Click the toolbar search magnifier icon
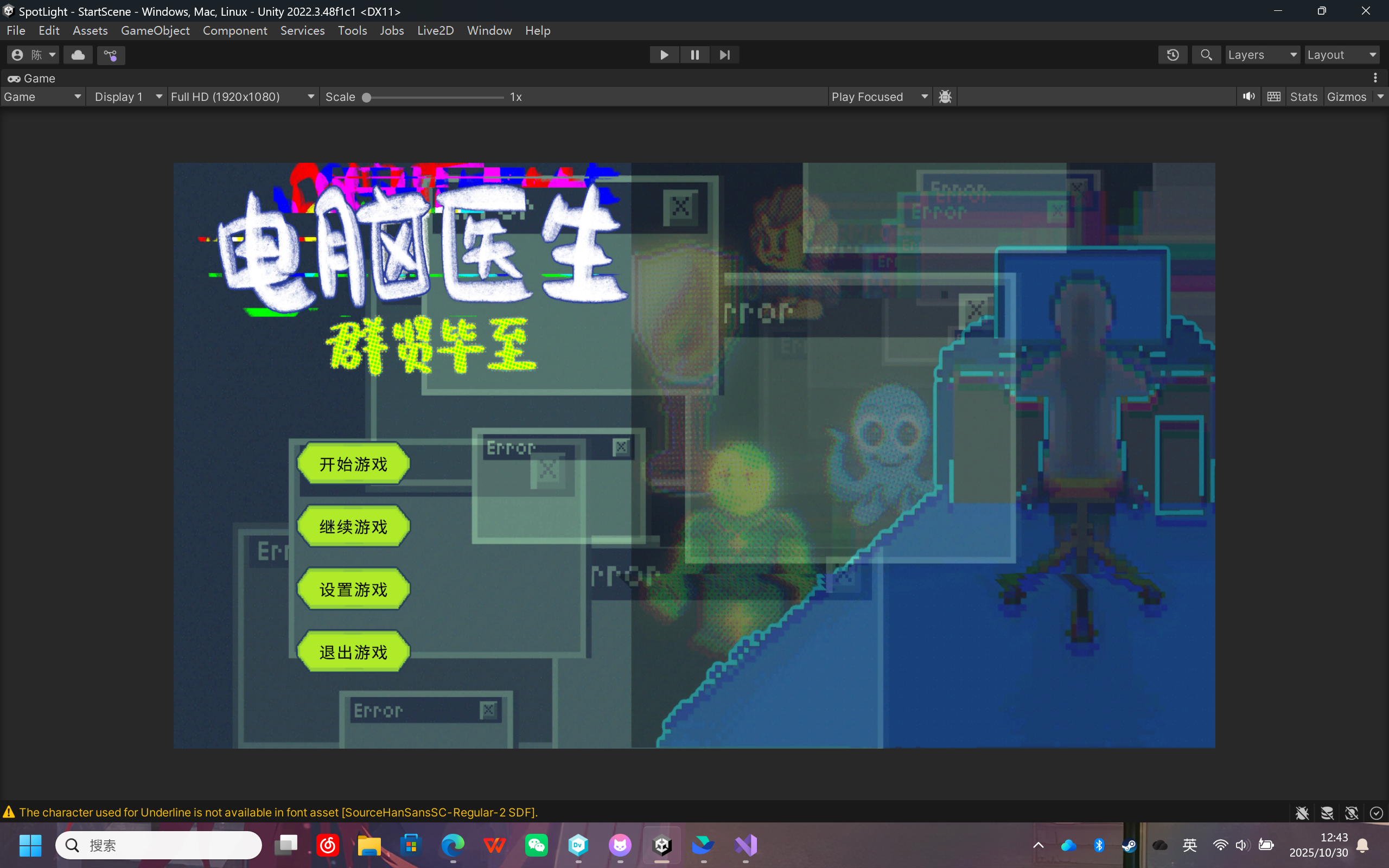Viewport: 1389px width, 868px height. click(1206, 55)
